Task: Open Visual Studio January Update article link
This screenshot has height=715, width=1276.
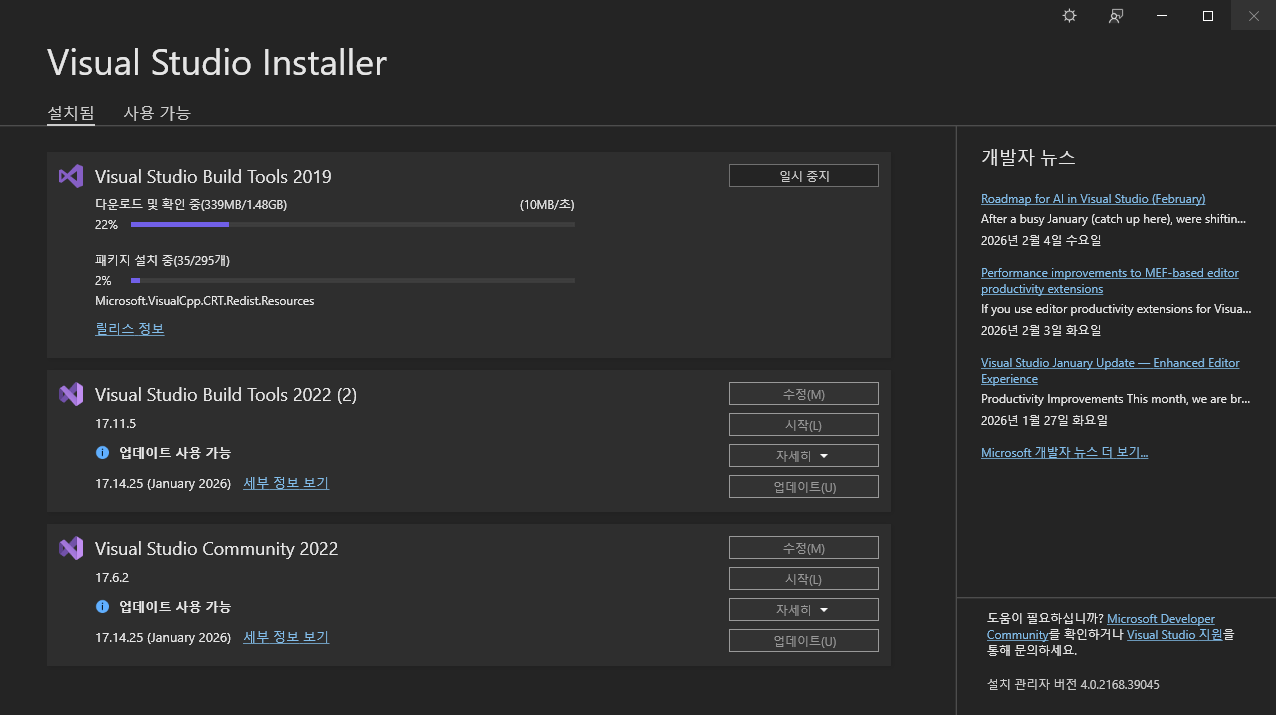Action: click(x=1110, y=371)
